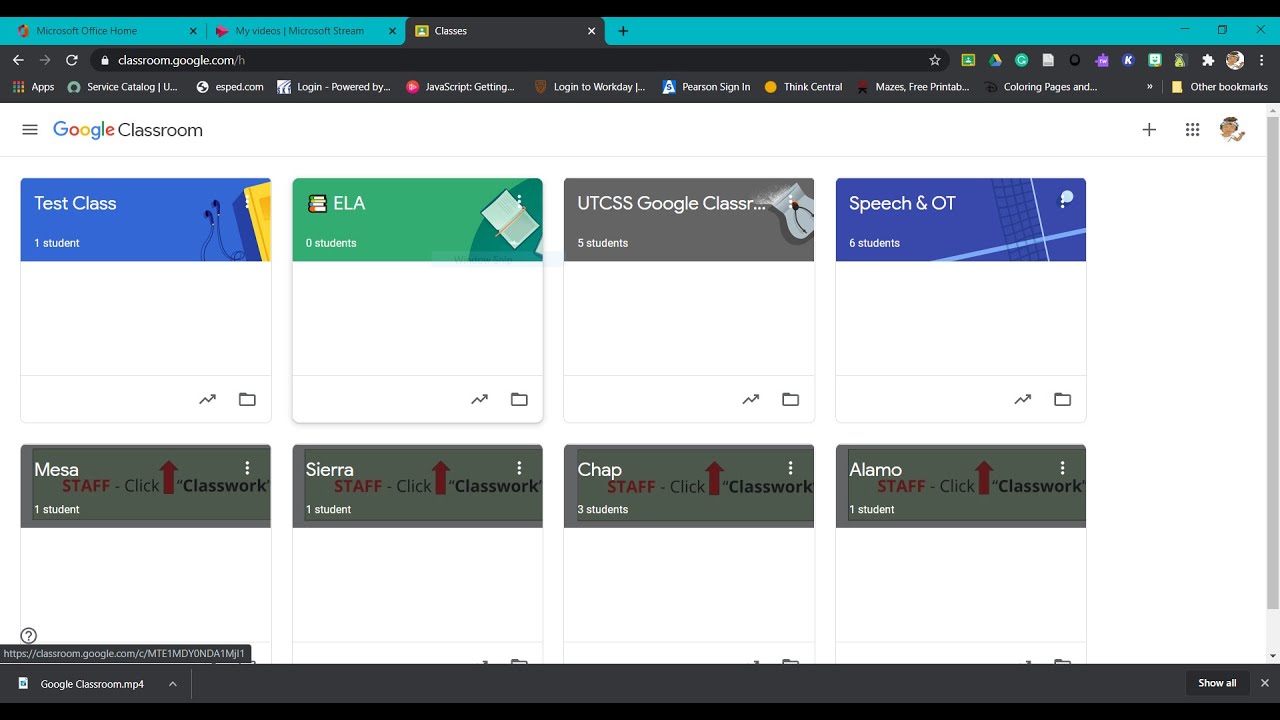This screenshot has height=720, width=1280.
Task: Close the downloads bar
Action: pyautogui.click(x=1264, y=683)
